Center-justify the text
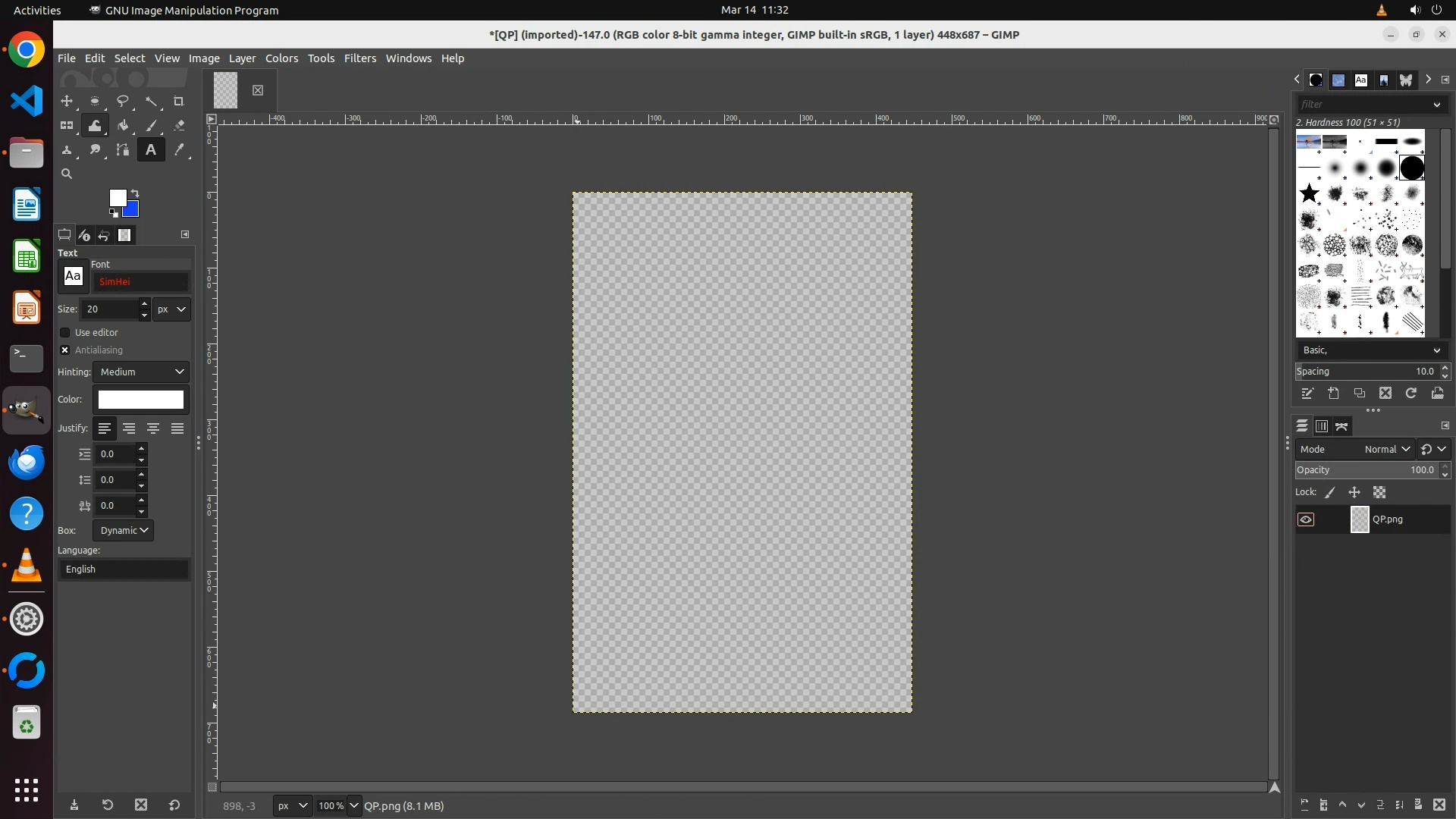1456x819 pixels. tap(153, 428)
